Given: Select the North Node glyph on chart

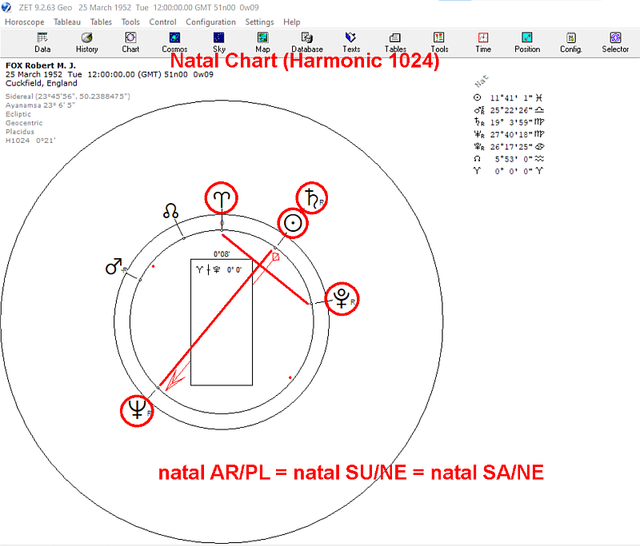Looking at the screenshot, I should (171, 211).
